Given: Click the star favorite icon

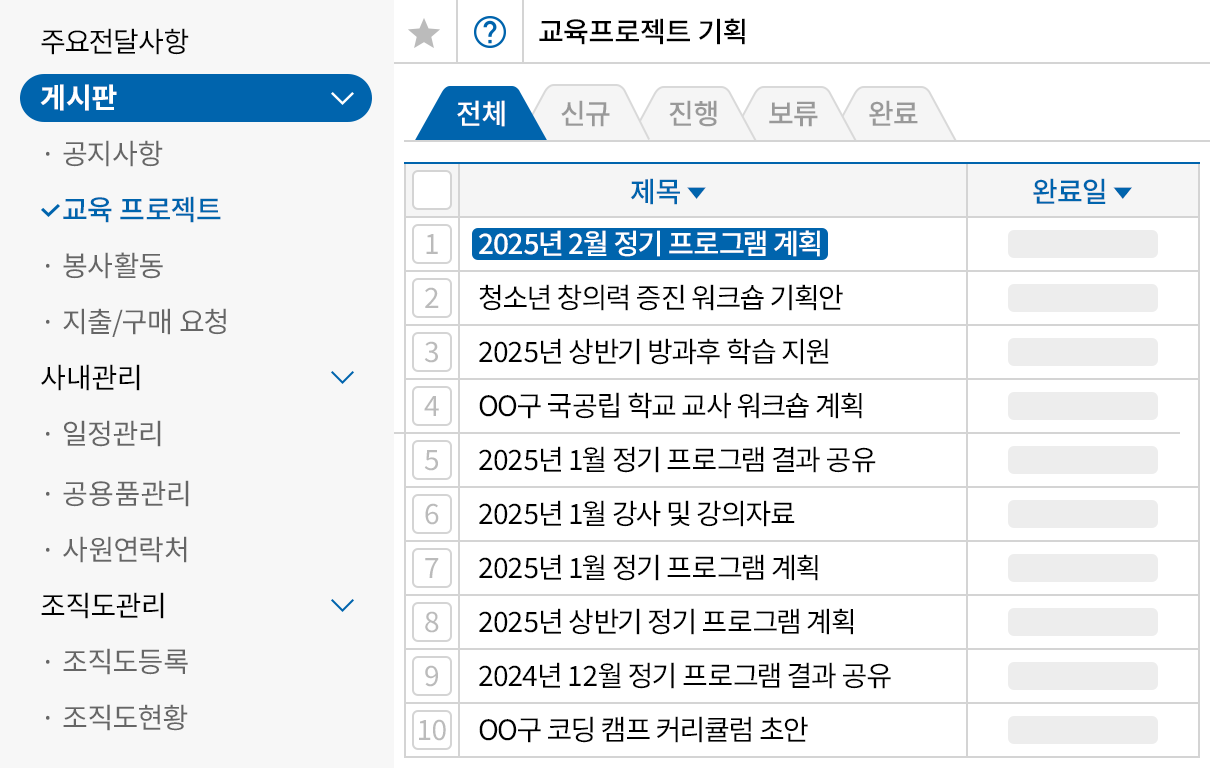Looking at the screenshot, I should pos(424,33).
